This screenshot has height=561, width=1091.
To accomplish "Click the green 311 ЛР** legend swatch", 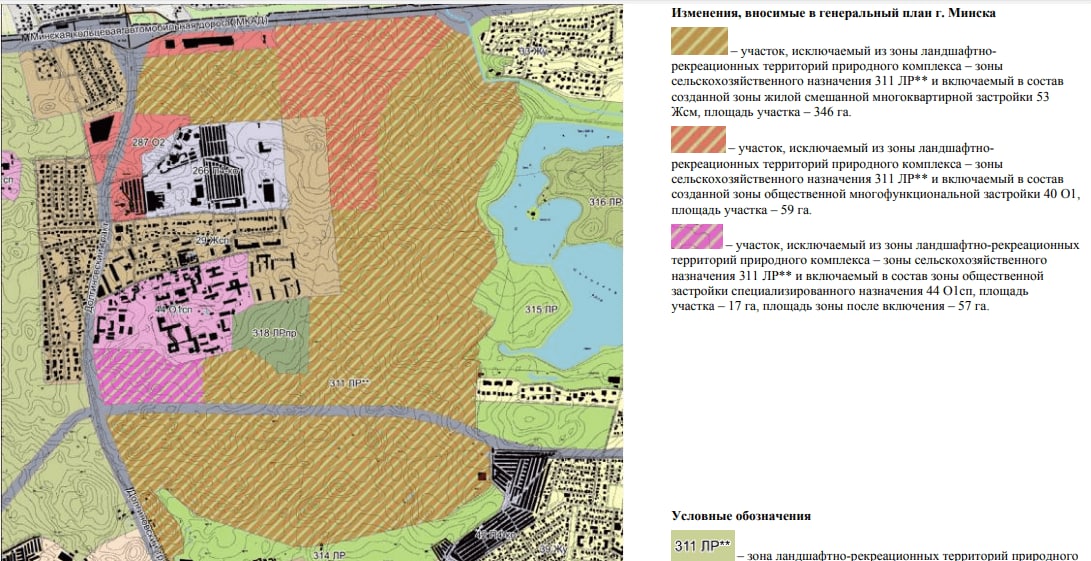I will 703,546.
